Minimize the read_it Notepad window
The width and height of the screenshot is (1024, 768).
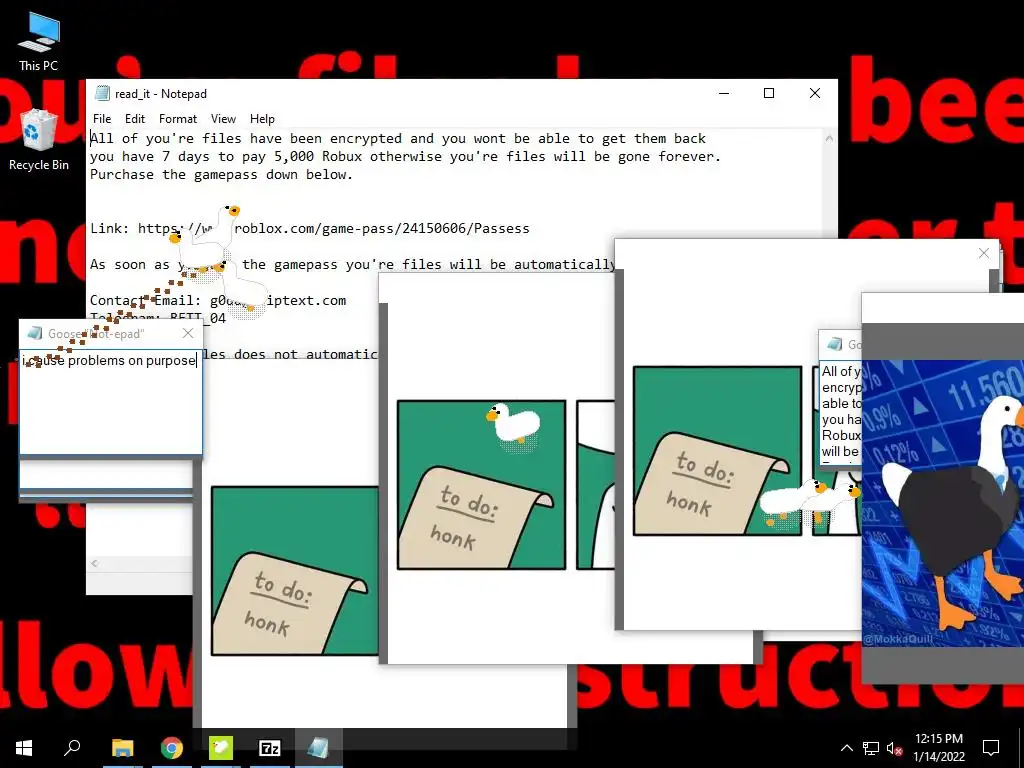tap(724, 93)
